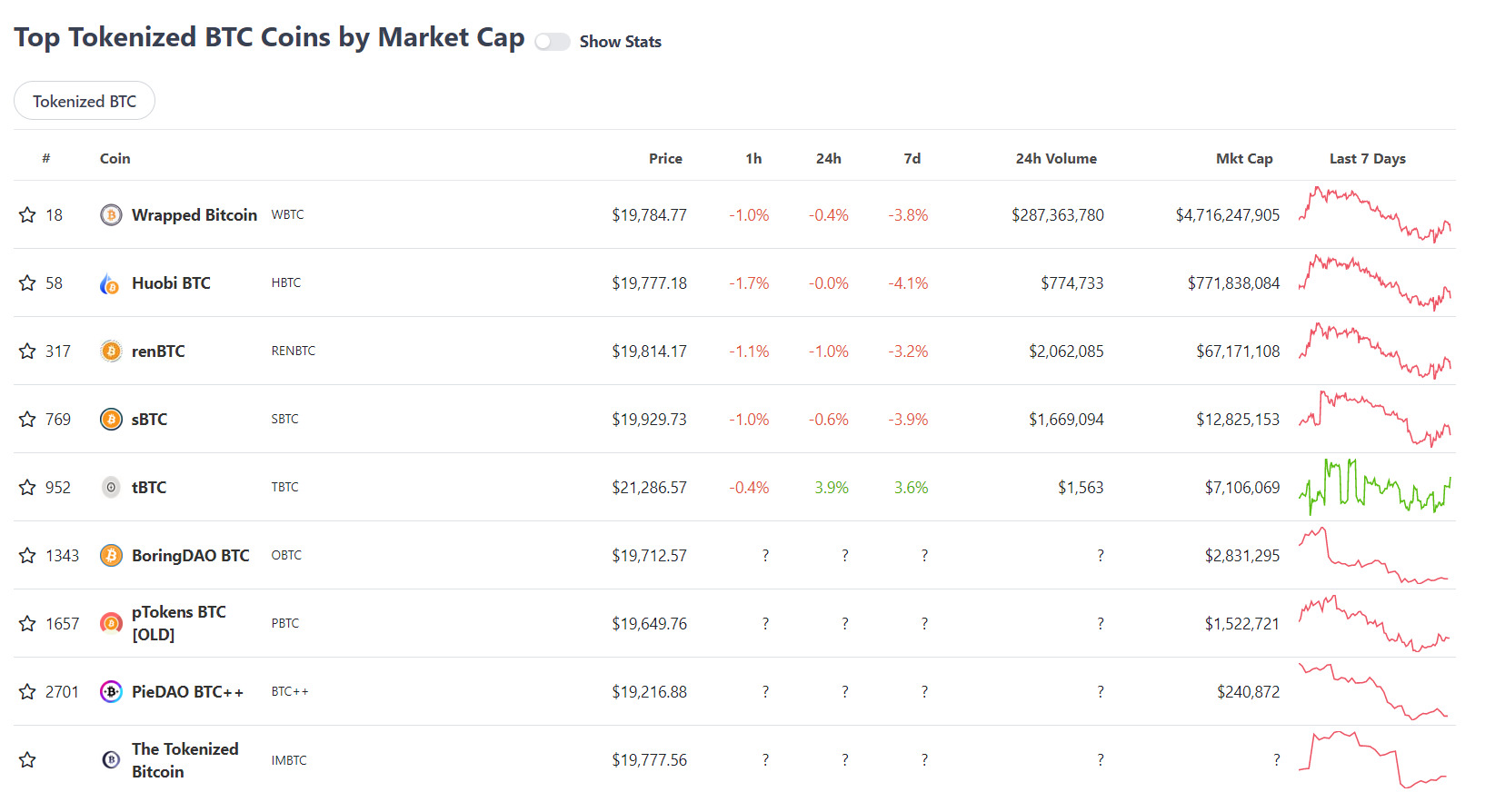
Task: Open the tBTC coin link
Action: point(149,488)
